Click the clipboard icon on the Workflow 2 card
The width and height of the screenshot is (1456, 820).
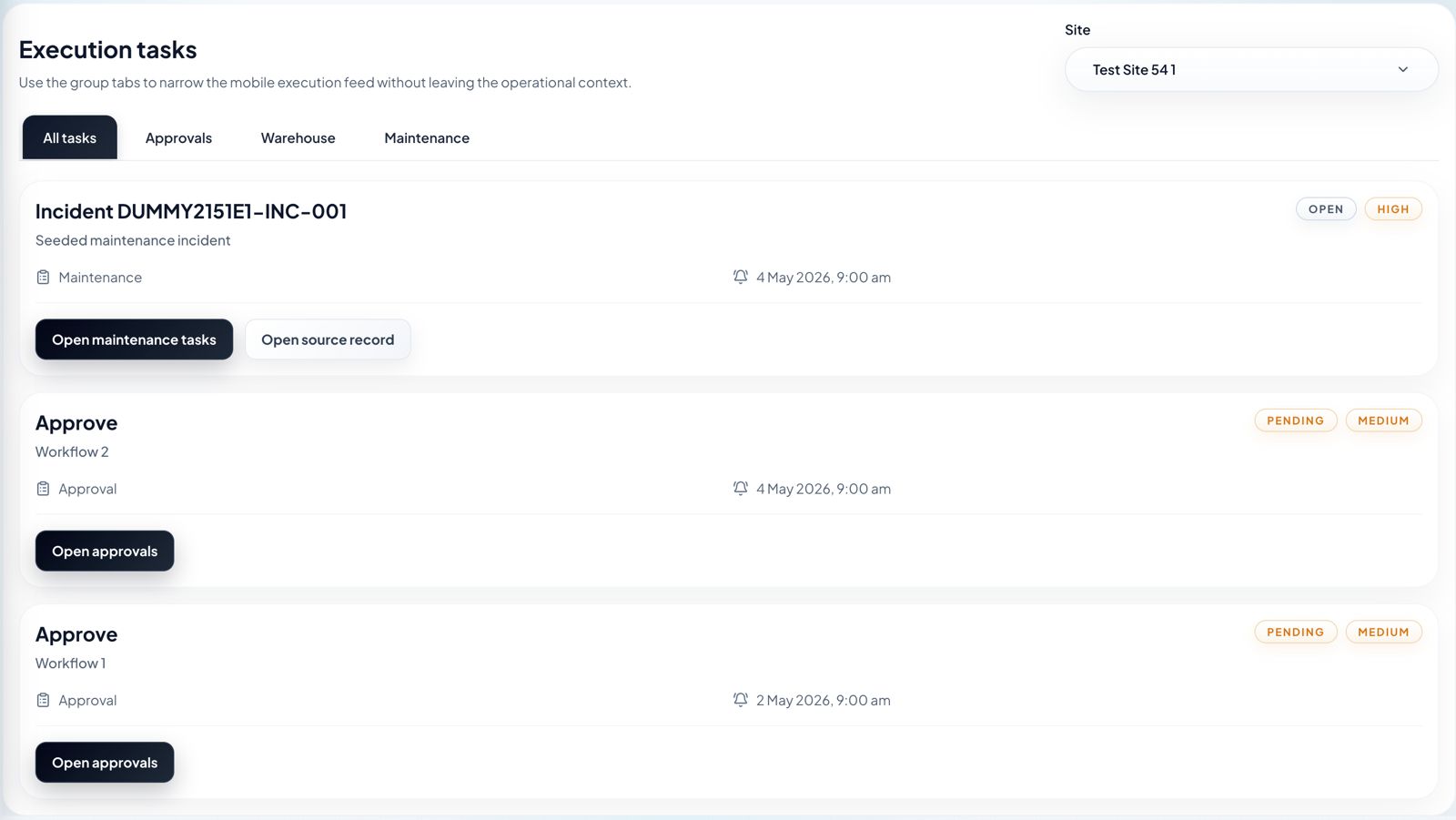[x=43, y=489]
